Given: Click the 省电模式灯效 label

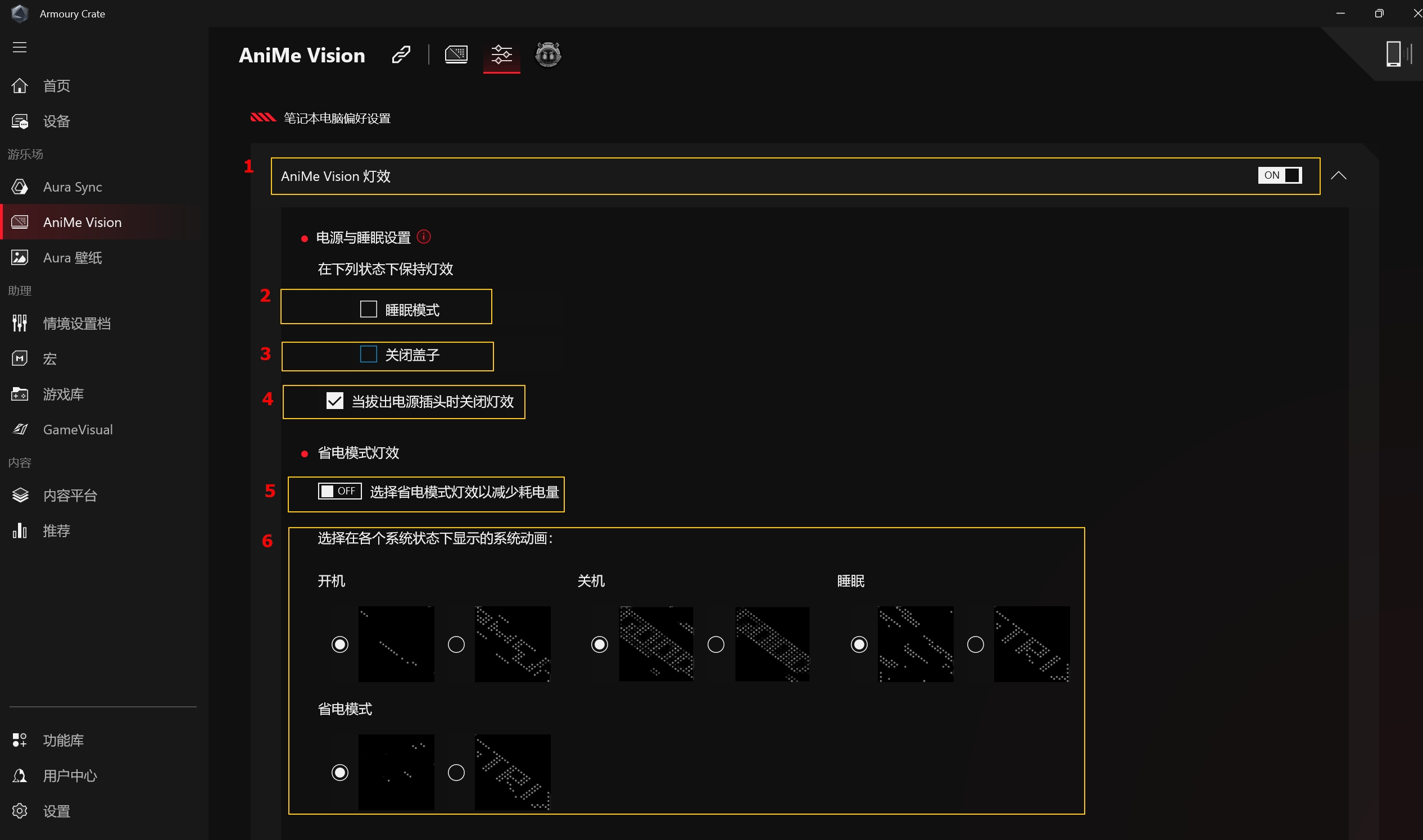Looking at the screenshot, I should (359, 453).
